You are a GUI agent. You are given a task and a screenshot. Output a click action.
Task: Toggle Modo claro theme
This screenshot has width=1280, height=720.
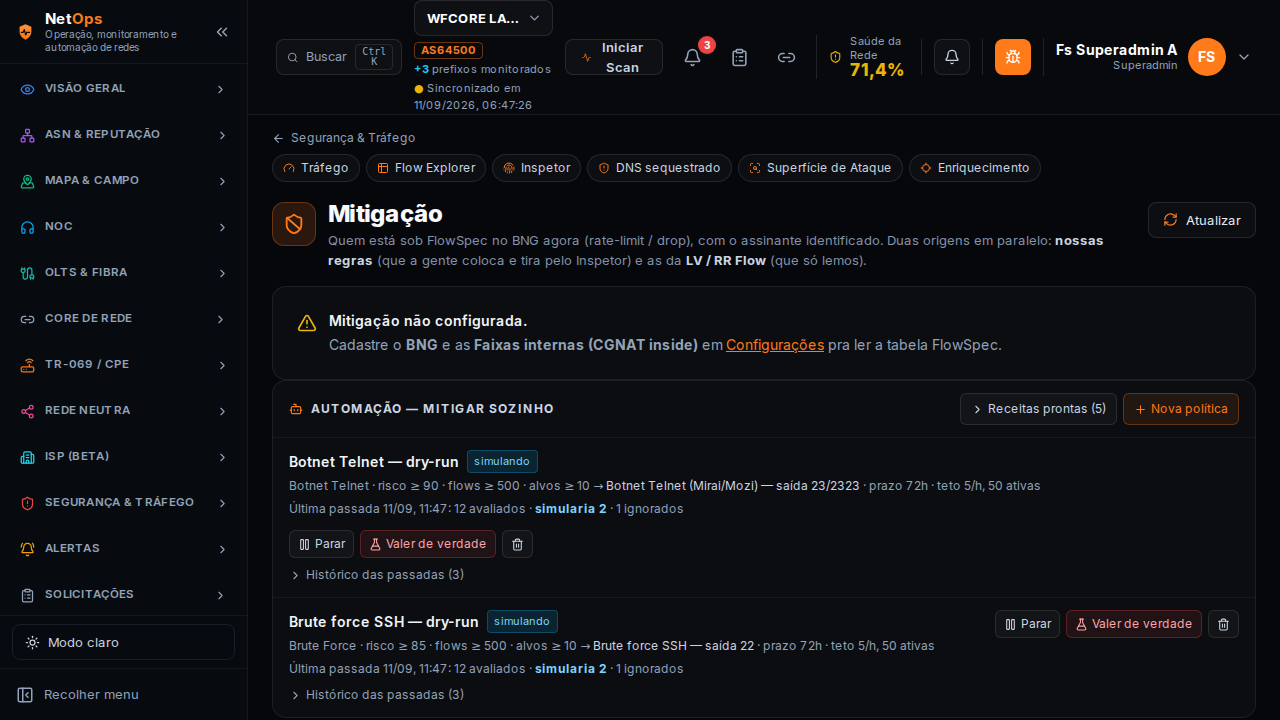tap(123, 642)
